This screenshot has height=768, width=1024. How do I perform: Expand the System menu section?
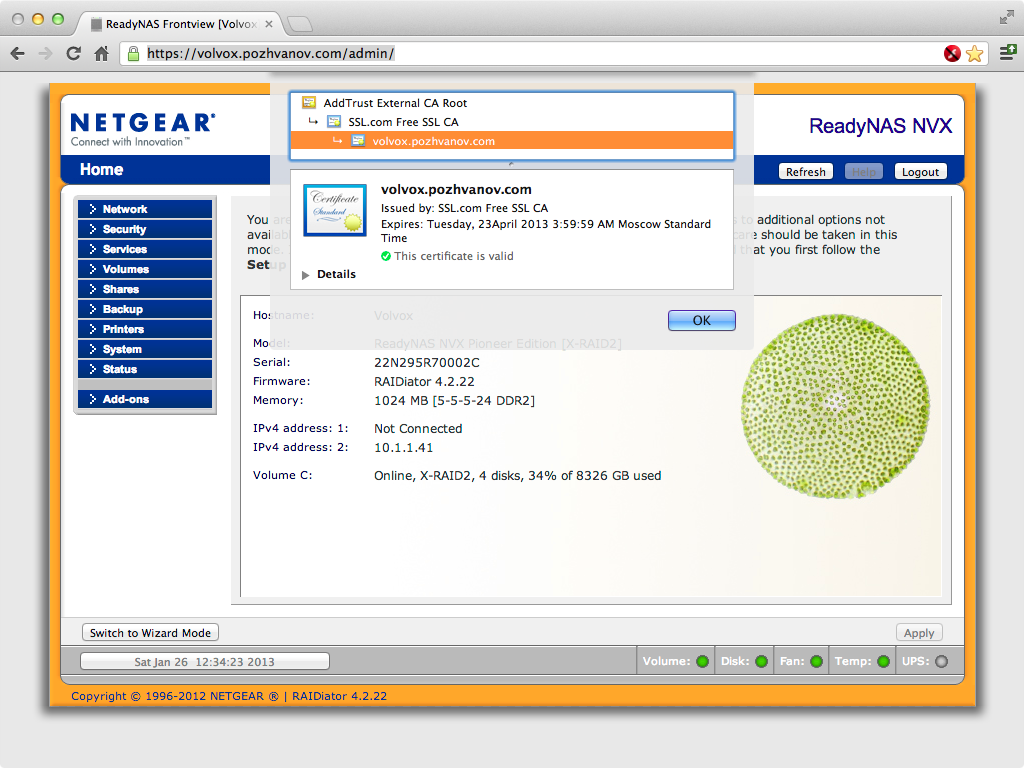[x=145, y=349]
